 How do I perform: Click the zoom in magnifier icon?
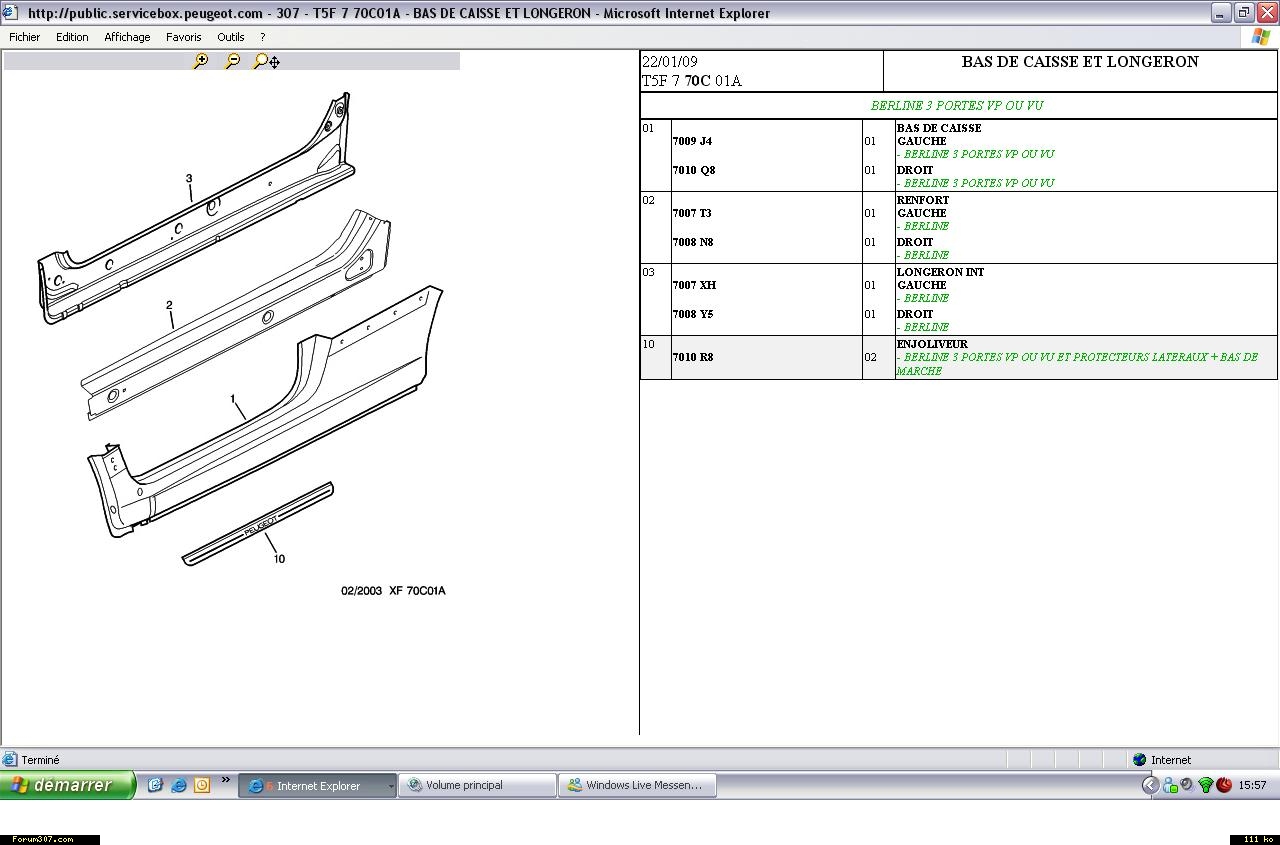tap(201, 61)
